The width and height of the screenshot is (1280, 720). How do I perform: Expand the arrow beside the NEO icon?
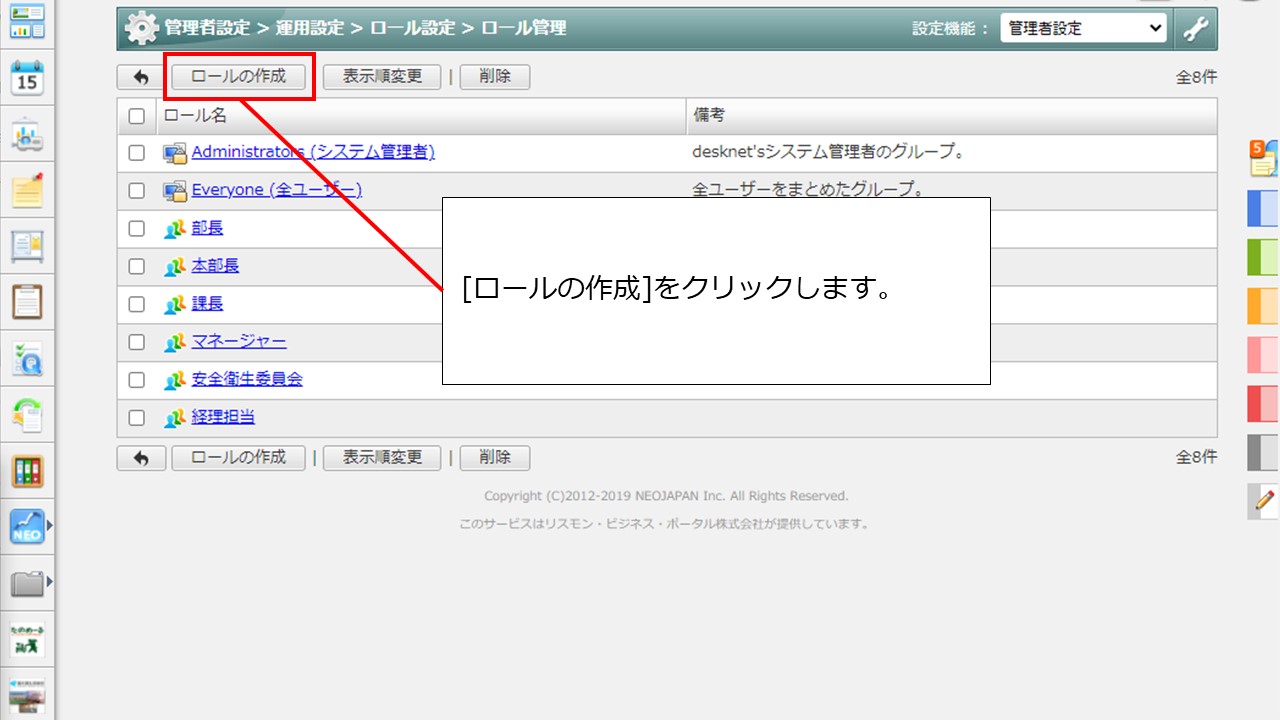[x=49, y=525]
